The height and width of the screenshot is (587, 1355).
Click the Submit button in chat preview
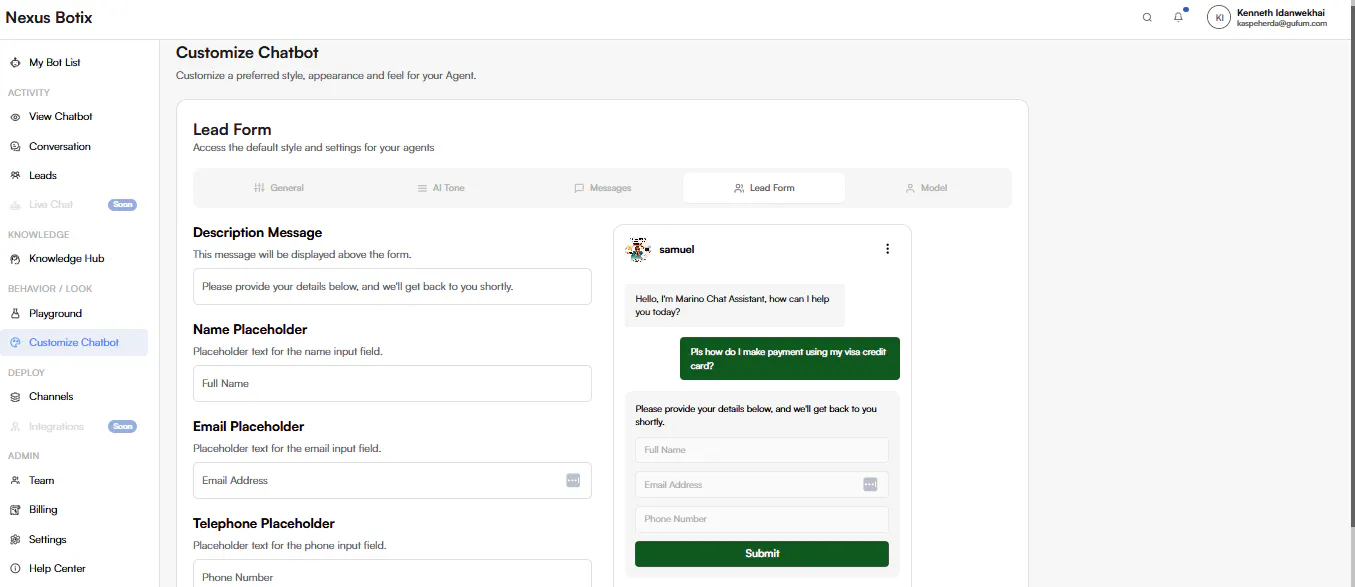click(x=762, y=554)
